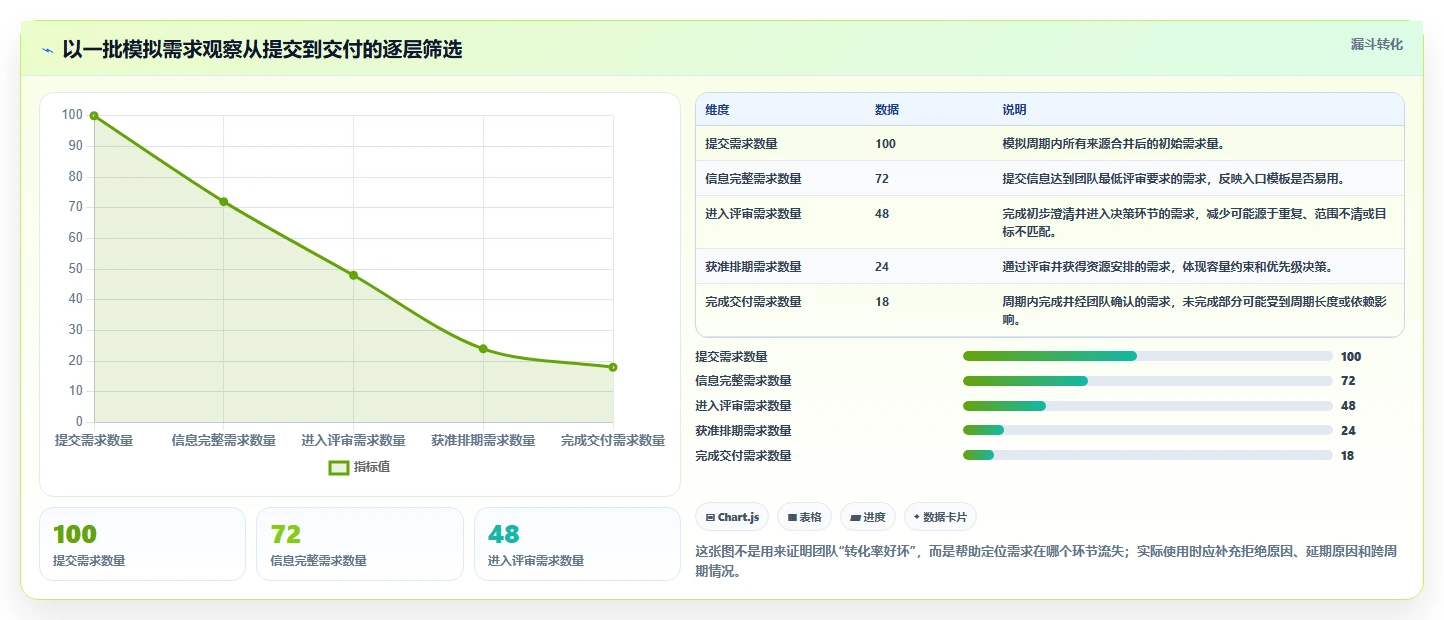Select the Chart.js tag chip
Image resolution: width=1444 pixels, height=620 pixels.
[732, 517]
